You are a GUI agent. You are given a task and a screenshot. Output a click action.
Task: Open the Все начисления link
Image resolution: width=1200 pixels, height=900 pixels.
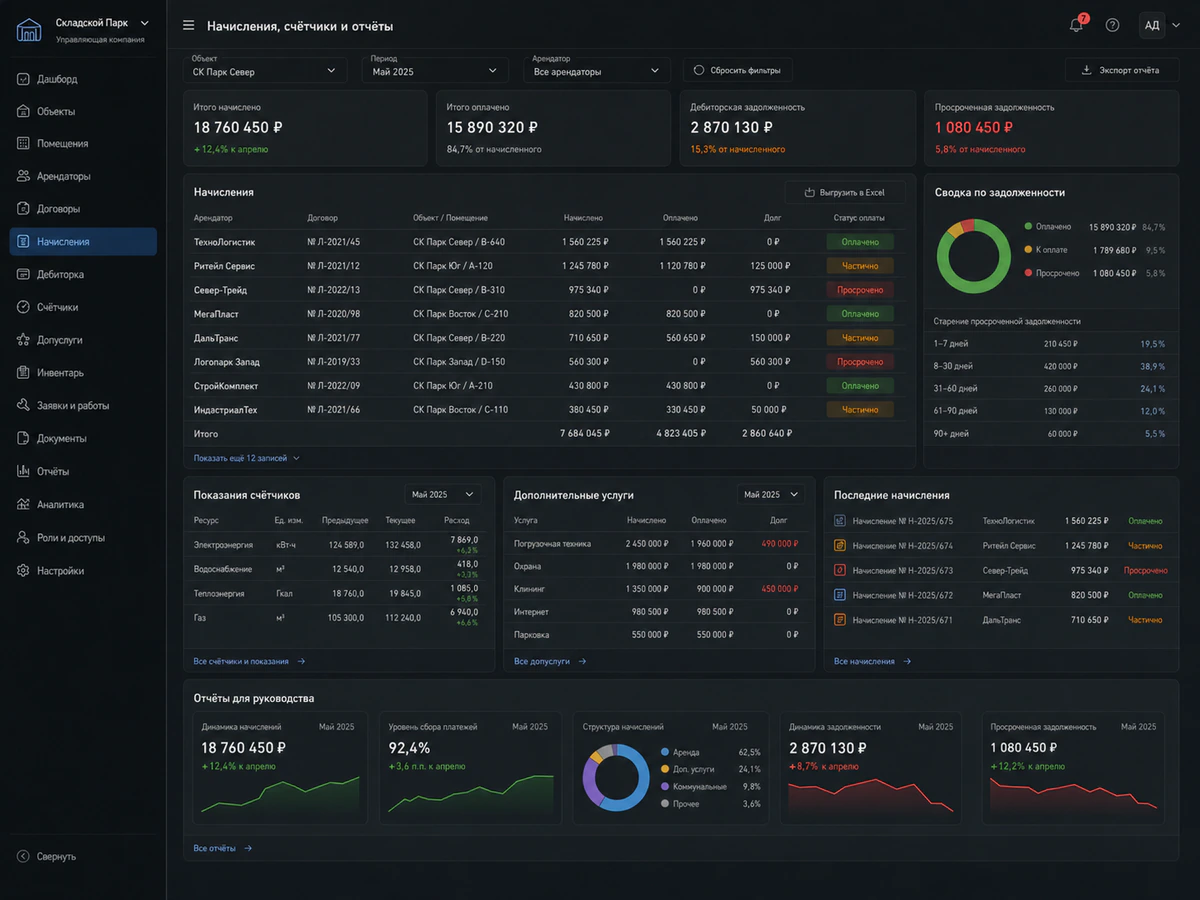point(872,661)
